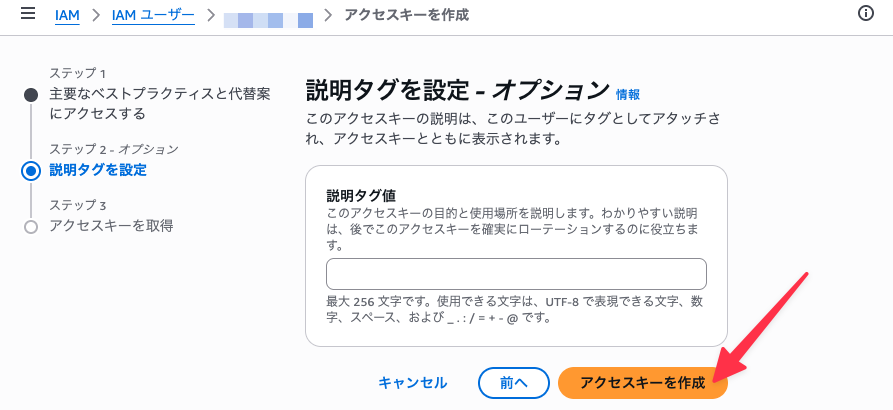
Task: Click the アクセスキーを作成 breadcrumb text
Action: 407,15
